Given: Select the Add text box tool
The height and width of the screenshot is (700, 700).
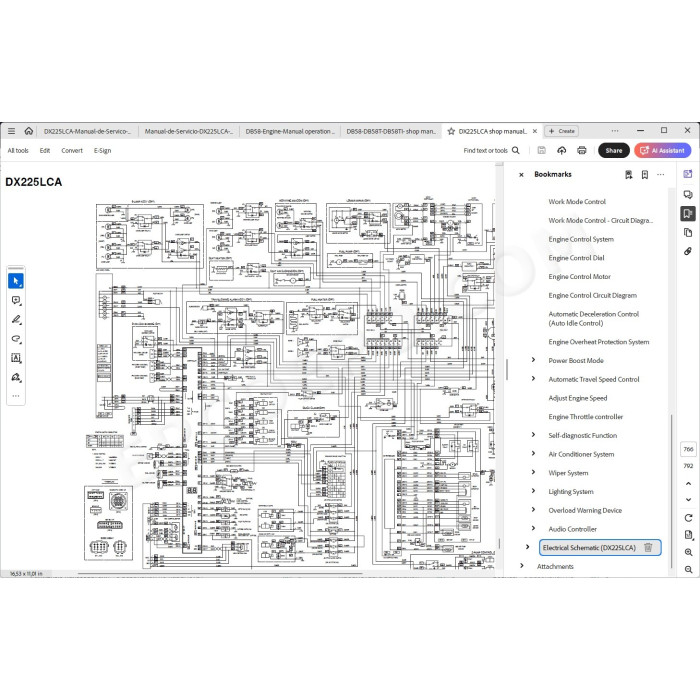Looking at the screenshot, I should (x=16, y=358).
